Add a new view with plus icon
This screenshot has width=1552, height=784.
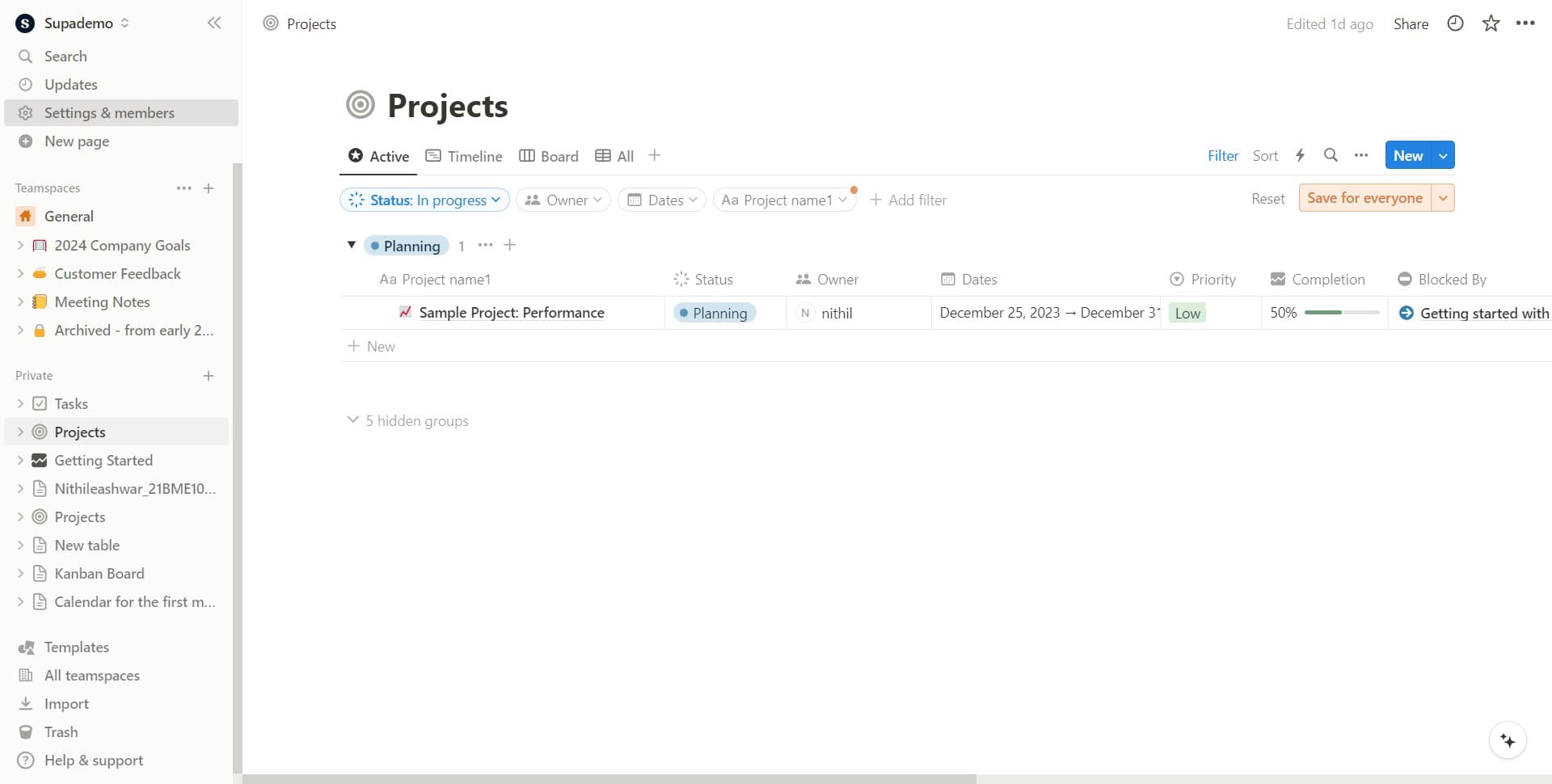click(655, 155)
